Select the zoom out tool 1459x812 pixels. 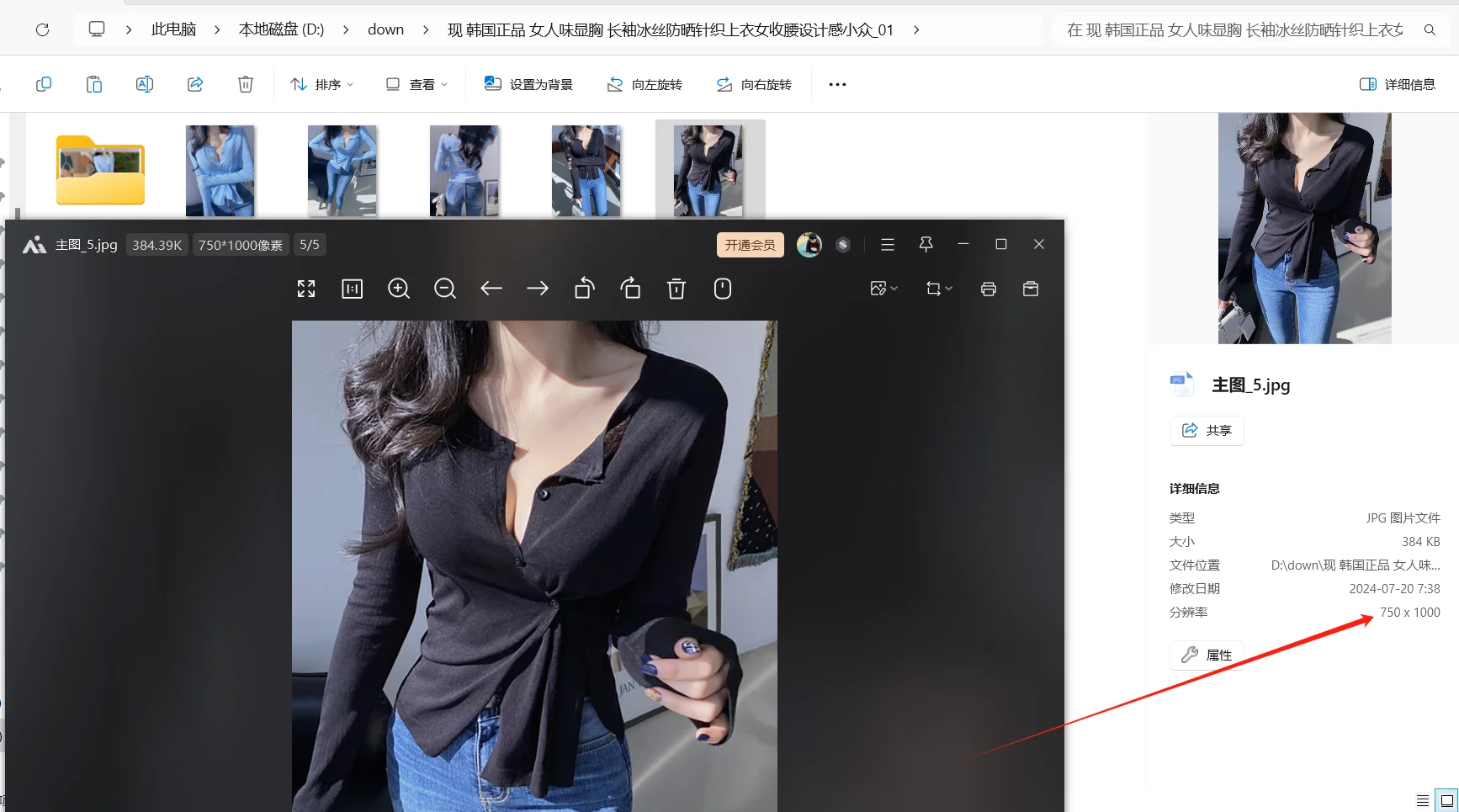pyautogui.click(x=444, y=288)
